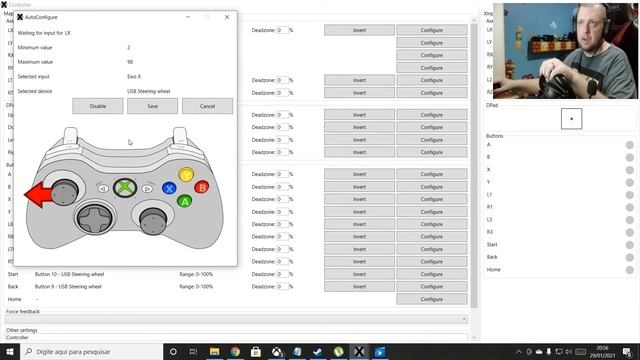The width and height of the screenshot is (640, 360).
Task: Click Configure in the A button row
Action: [x=431, y=174]
